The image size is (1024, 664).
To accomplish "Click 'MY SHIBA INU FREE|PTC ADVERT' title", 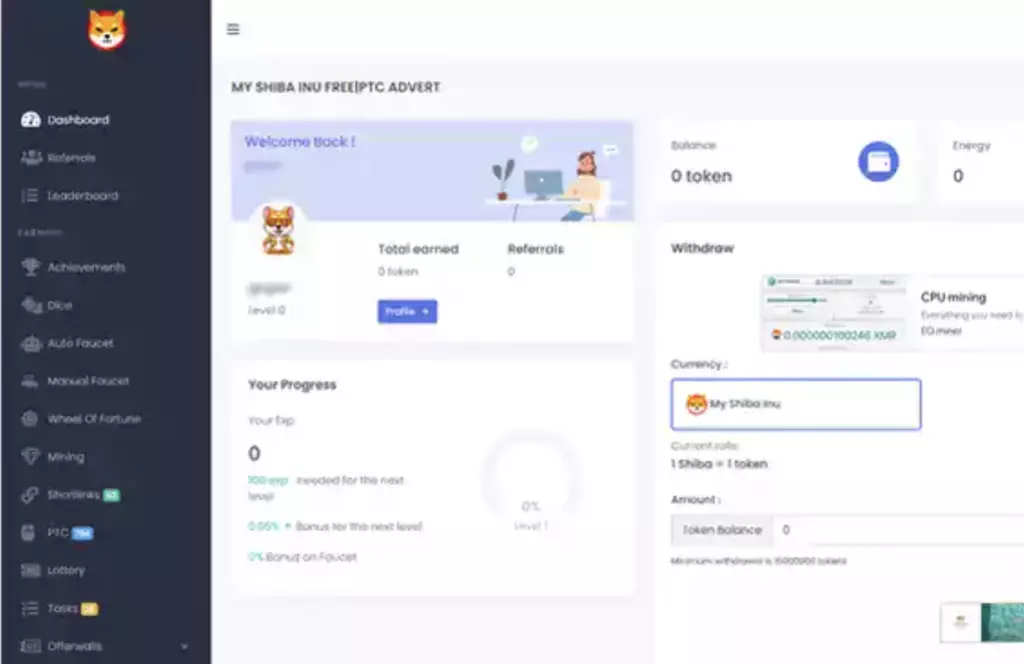I will (x=336, y=87).
